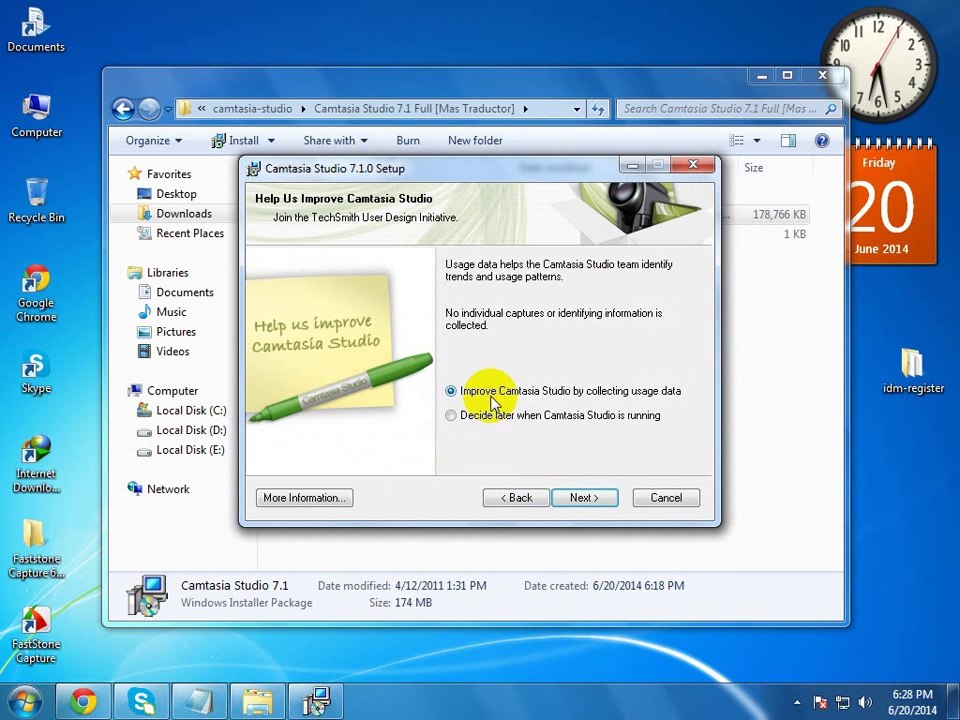Open the Organize menu in Explorer
The width and height of the screenshot is (960, 720).
click(x=154, y=141)
